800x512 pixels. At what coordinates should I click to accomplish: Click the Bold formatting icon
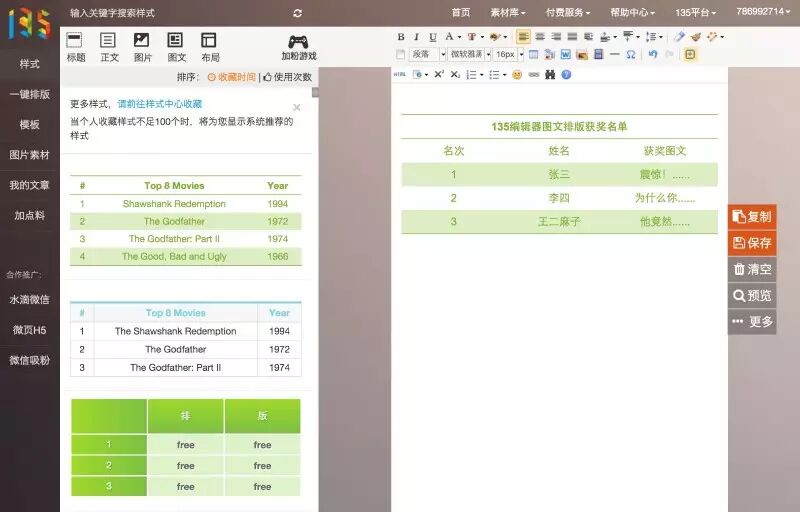point(401,37)
